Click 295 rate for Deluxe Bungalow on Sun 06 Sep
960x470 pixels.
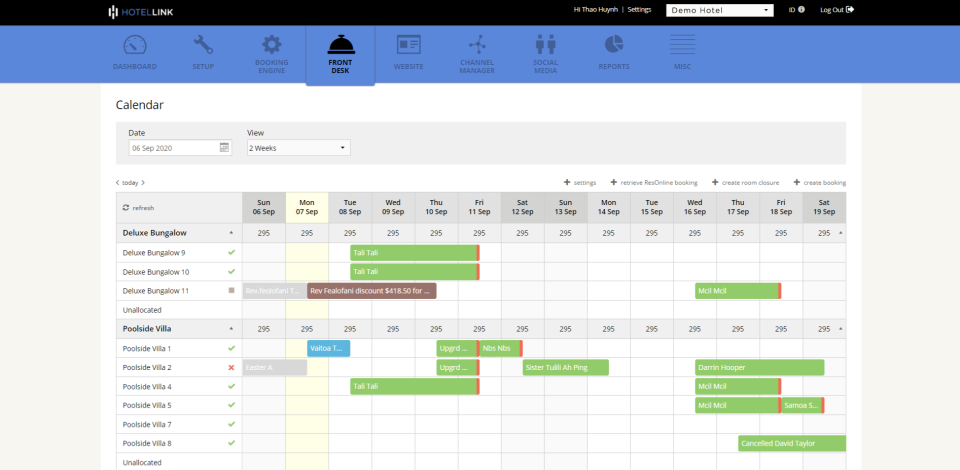[264, 233]
